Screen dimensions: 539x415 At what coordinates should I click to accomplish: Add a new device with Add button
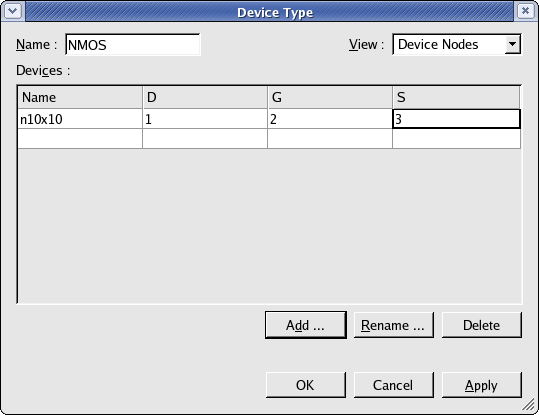point(306,325)
